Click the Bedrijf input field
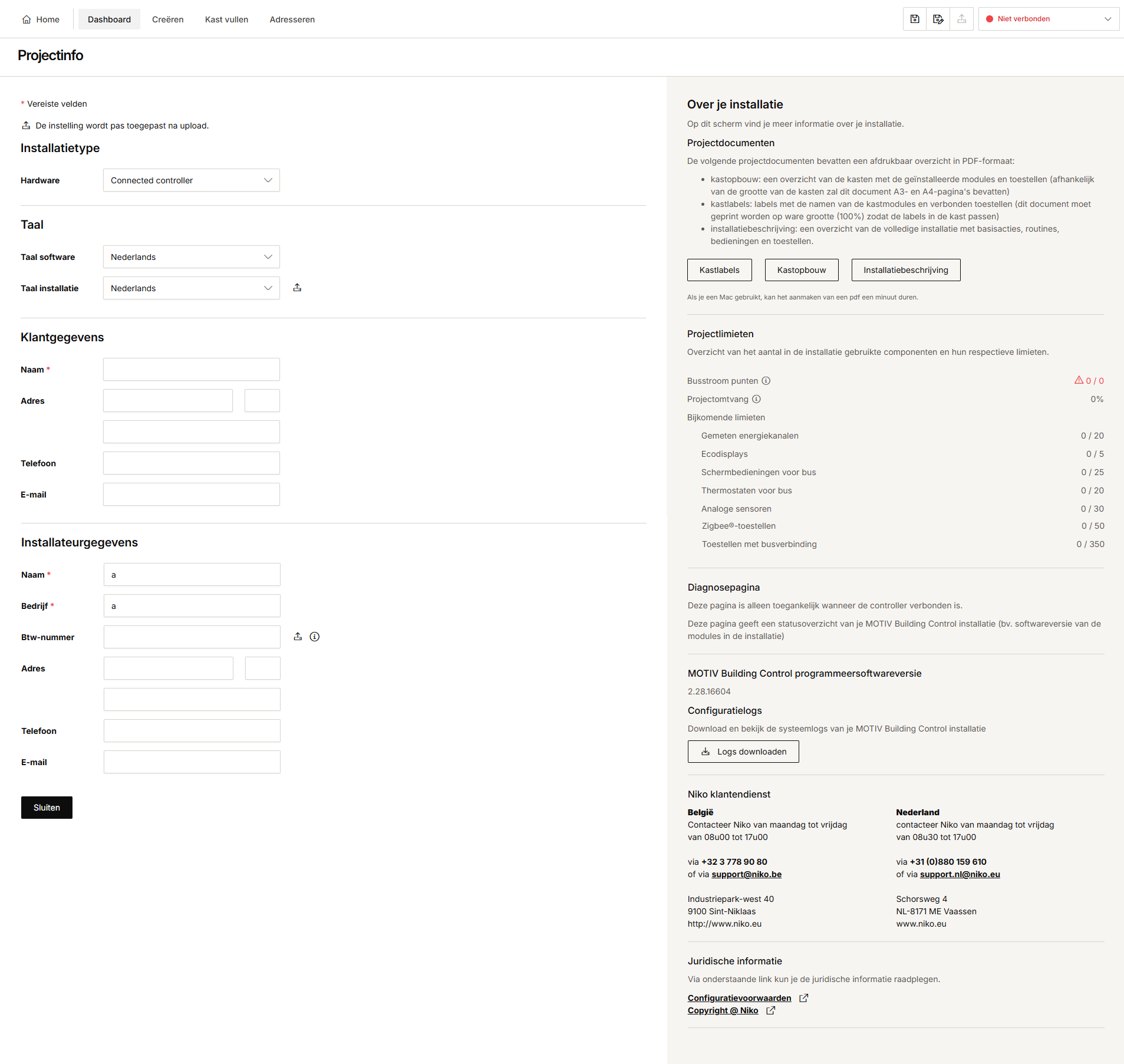The image size is (1124, 1064). 192,606
